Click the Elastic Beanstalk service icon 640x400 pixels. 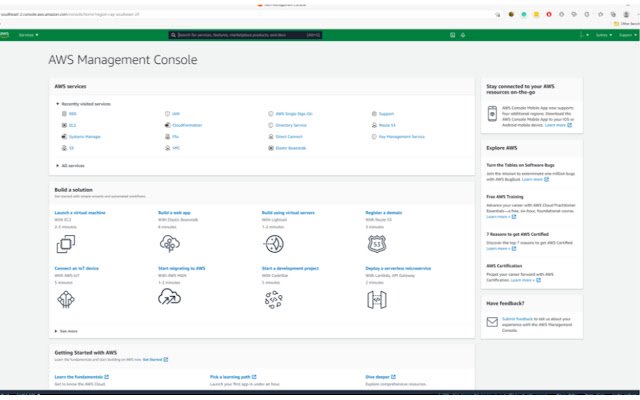point(271,148)
